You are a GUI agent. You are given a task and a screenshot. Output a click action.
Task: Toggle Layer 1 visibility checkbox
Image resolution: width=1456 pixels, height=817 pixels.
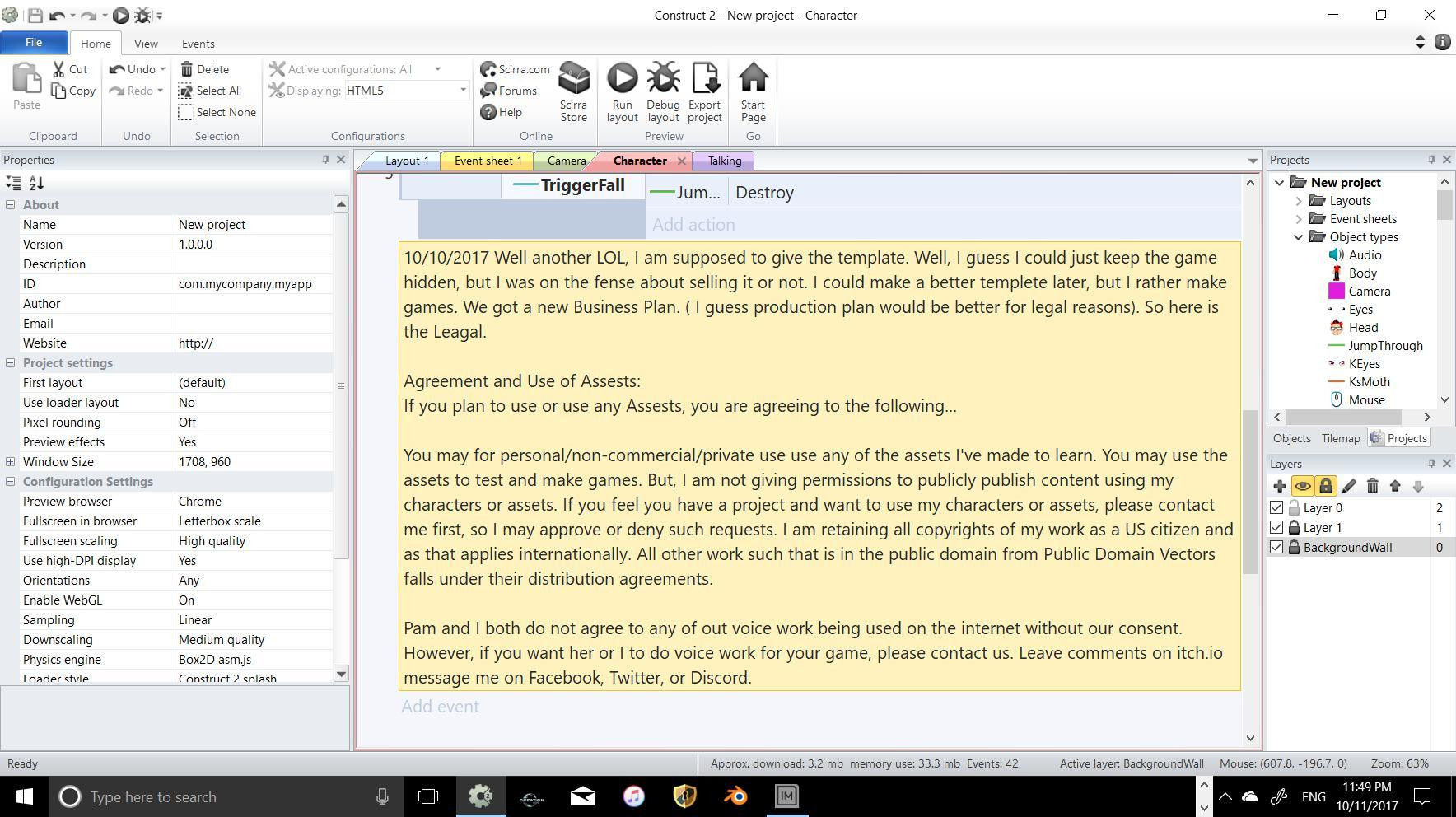1276,528
